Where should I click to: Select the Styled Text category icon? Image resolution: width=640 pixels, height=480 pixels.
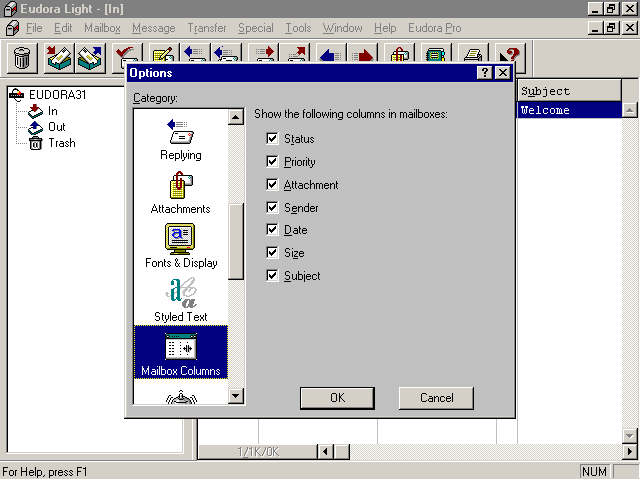pos(181,300)
